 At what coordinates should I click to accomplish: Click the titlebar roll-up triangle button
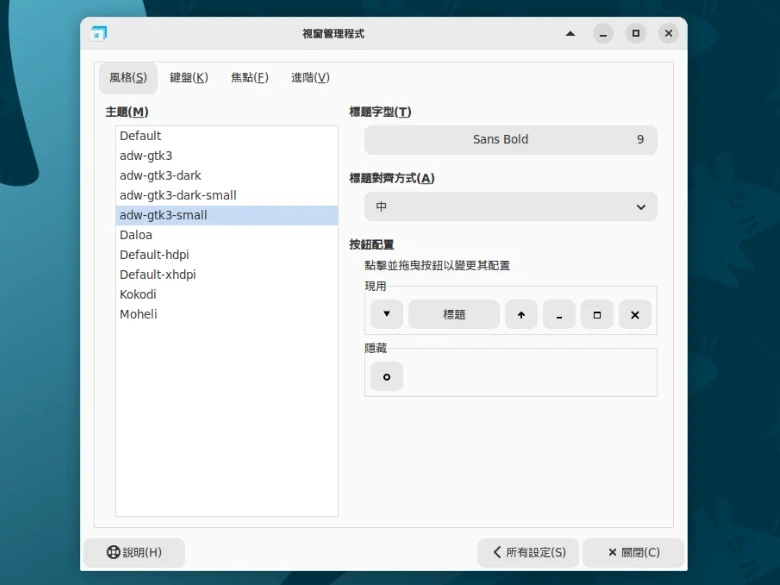coord(570,33)
